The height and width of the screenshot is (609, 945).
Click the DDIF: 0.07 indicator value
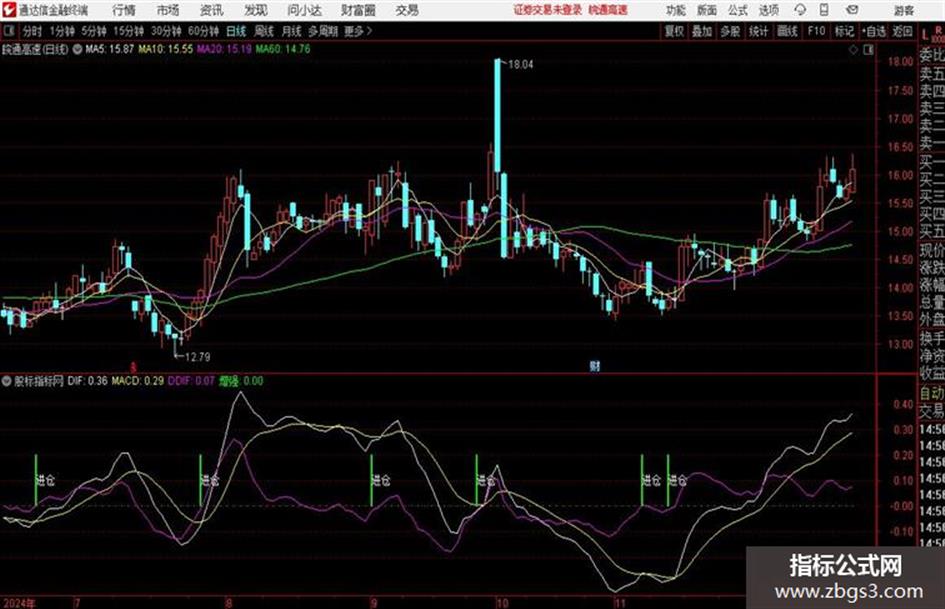191,381
